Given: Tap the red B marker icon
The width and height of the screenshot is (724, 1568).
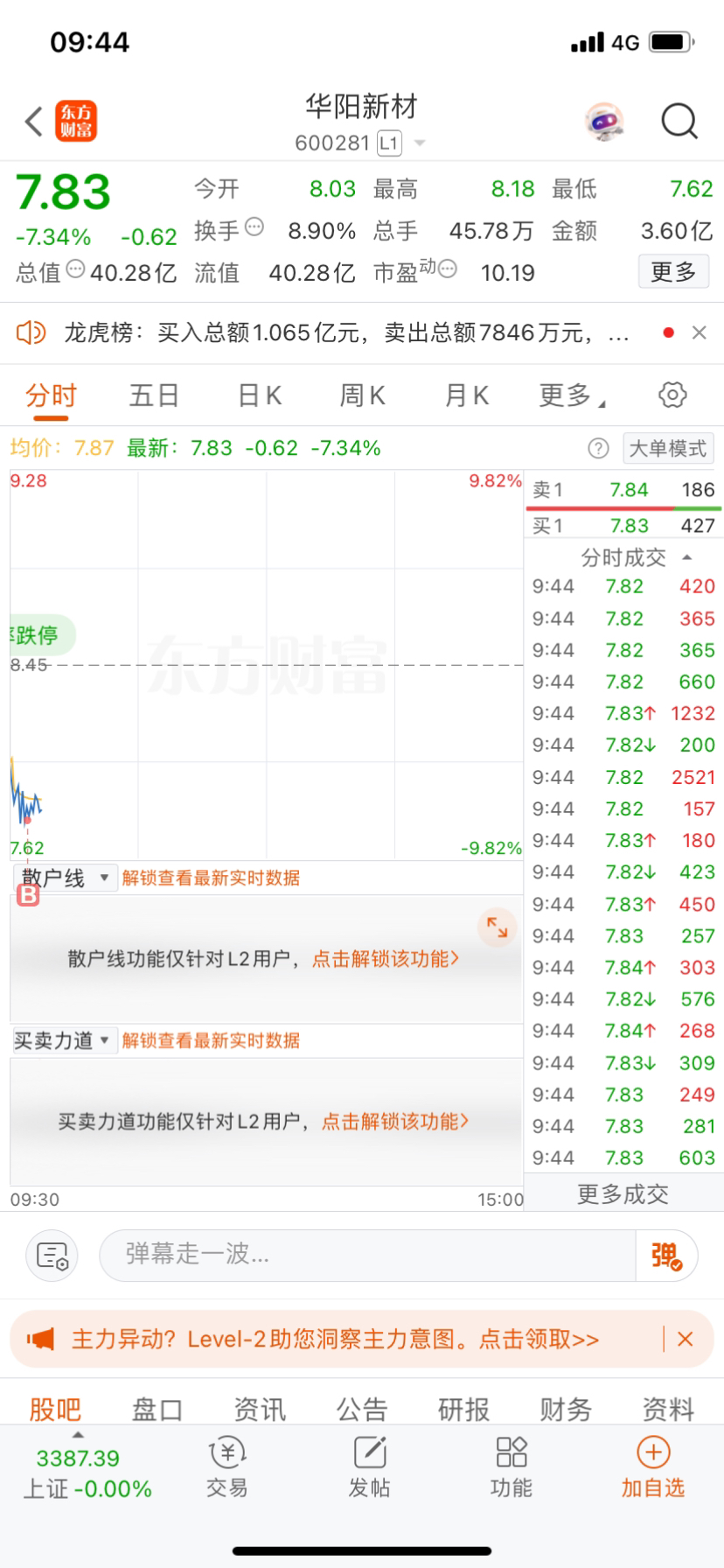Looking at the screenshot, I should click(28, 895).
